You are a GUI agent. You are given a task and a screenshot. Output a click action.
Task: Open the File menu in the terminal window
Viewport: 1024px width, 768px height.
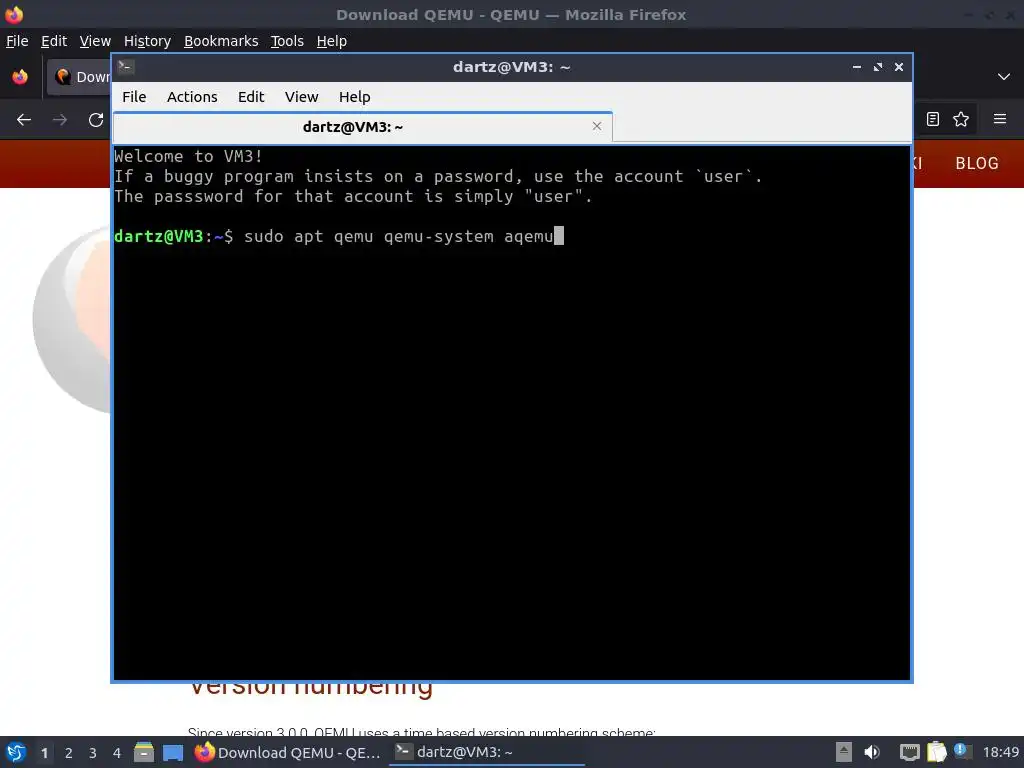[134, 97]
